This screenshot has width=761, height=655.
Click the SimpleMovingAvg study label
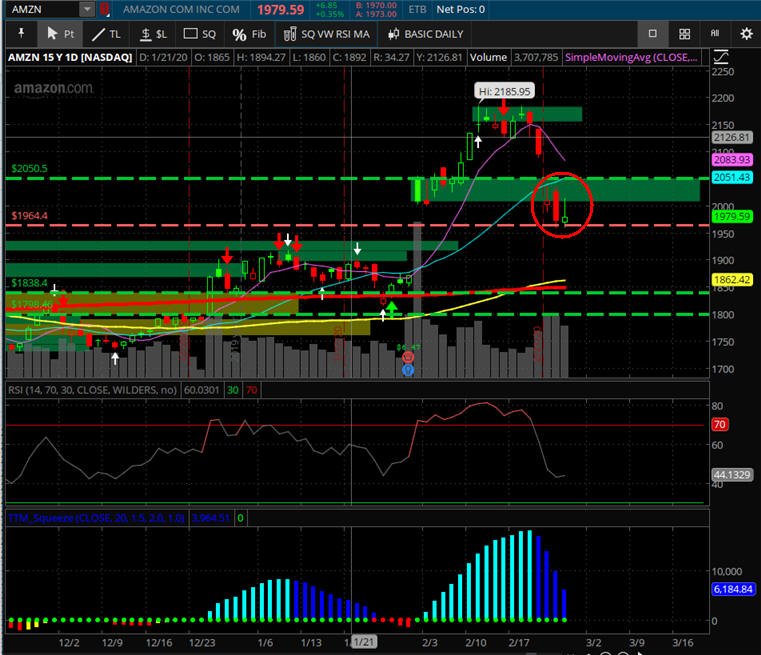point(631,57)
